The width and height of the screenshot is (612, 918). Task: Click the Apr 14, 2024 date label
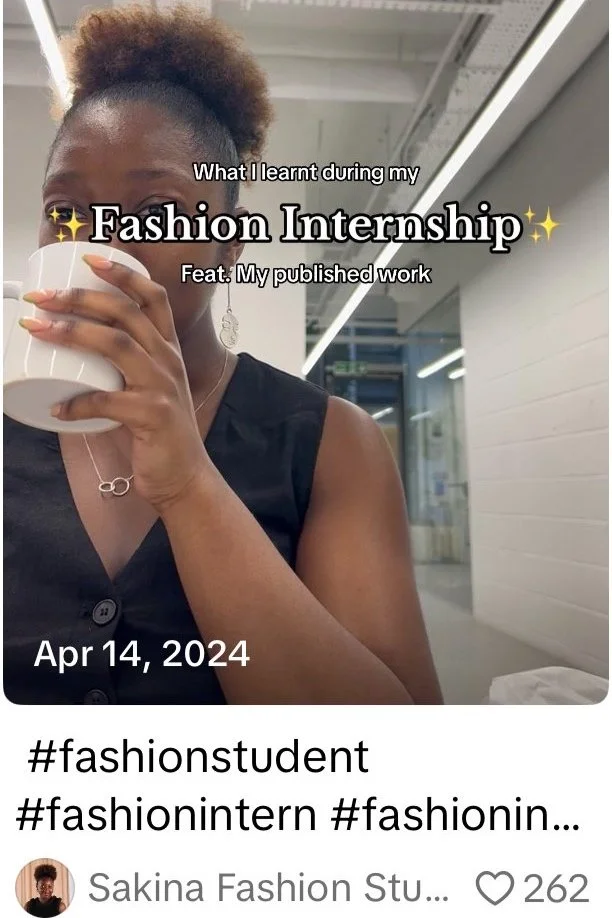click(142, 654)
